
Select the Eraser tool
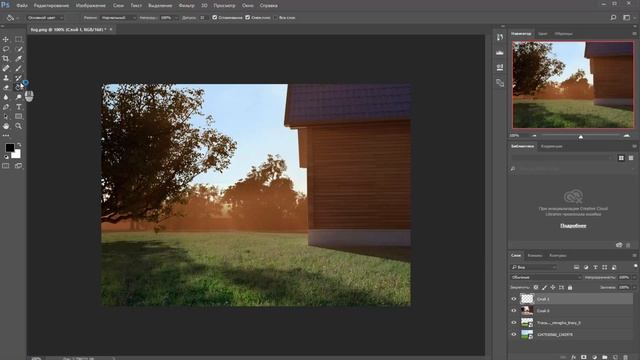[x=6, y=87]
